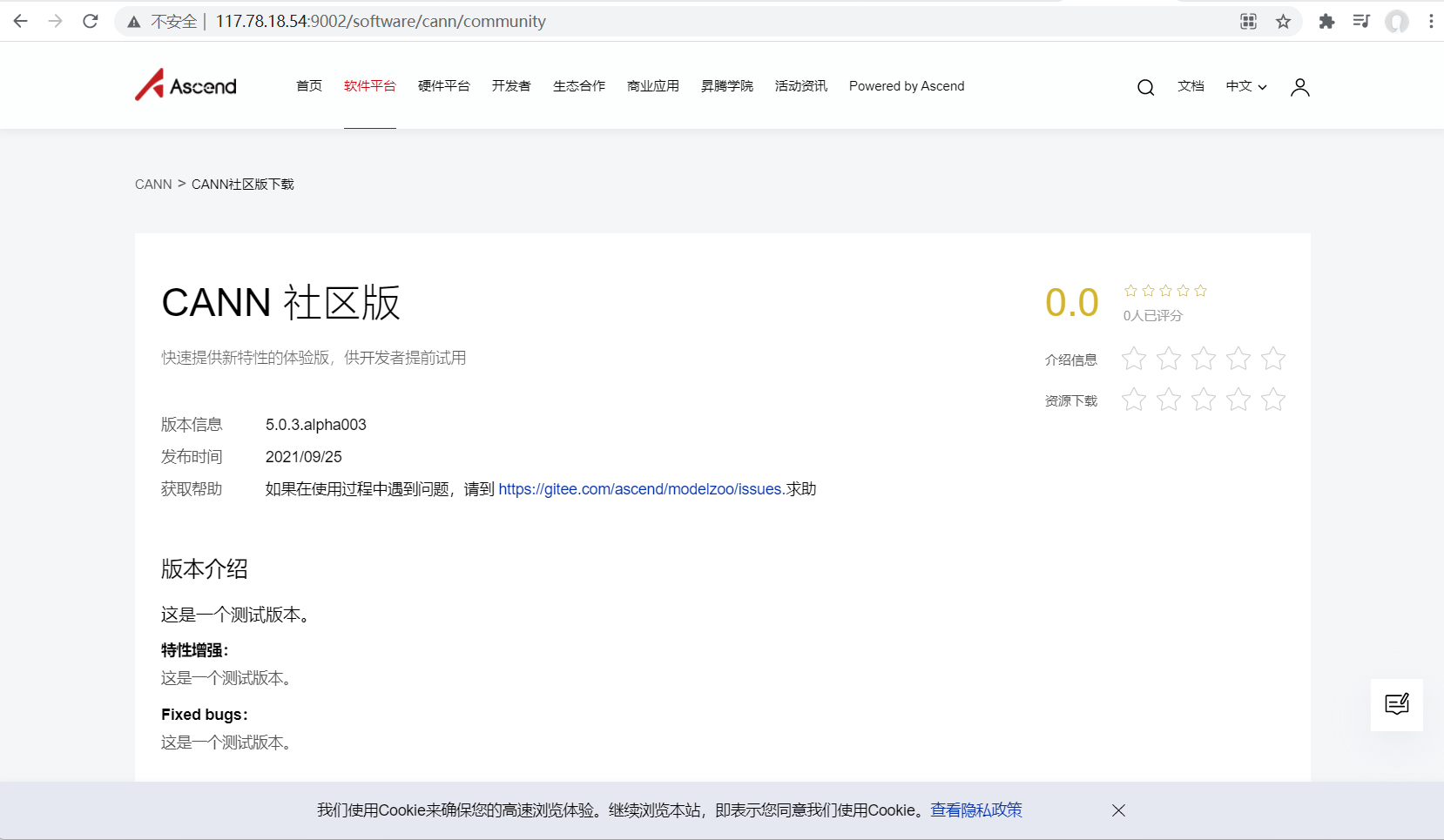Rate 资源下载 with fourth star
The width and height of the screenshot is (1444, 840).
pos(1238,400)
